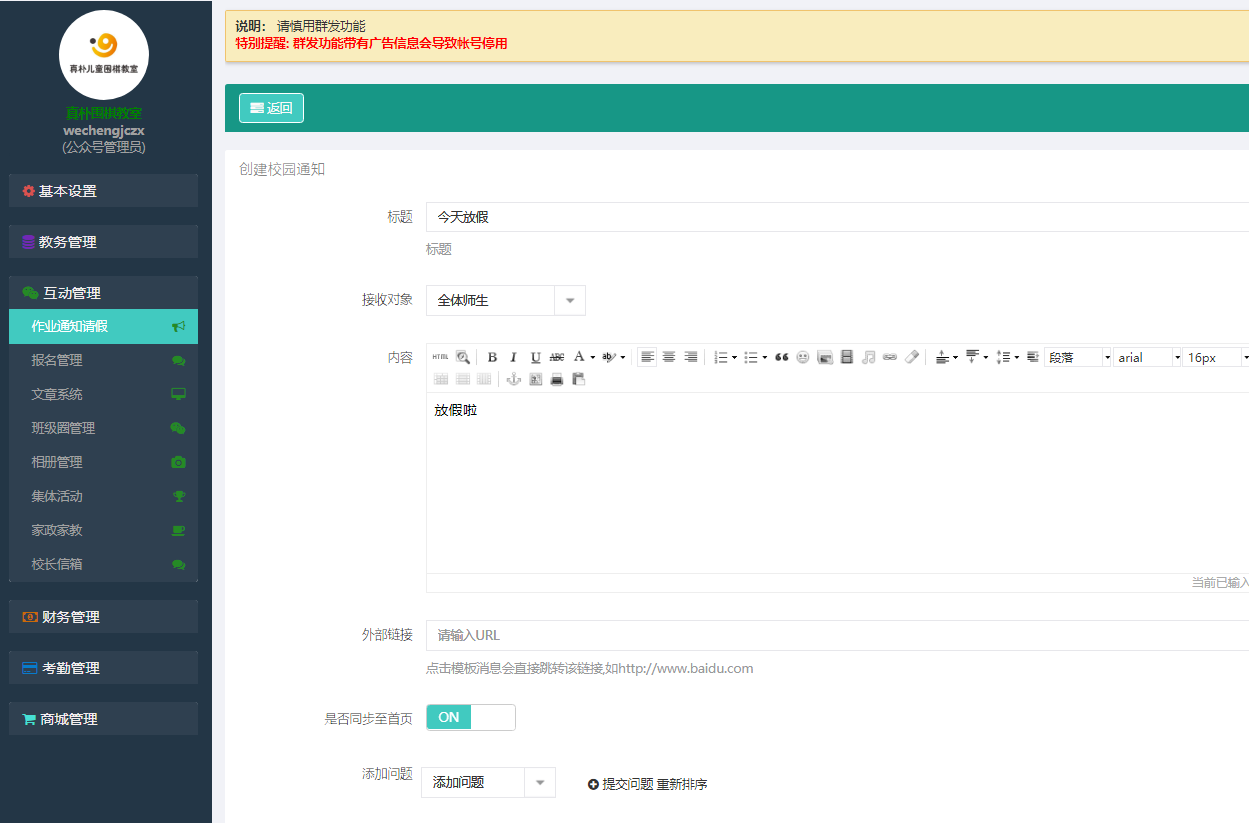Screen dimensions: 1249x823
Task: Insert an unordered bullet list
Action: [751, 357]
